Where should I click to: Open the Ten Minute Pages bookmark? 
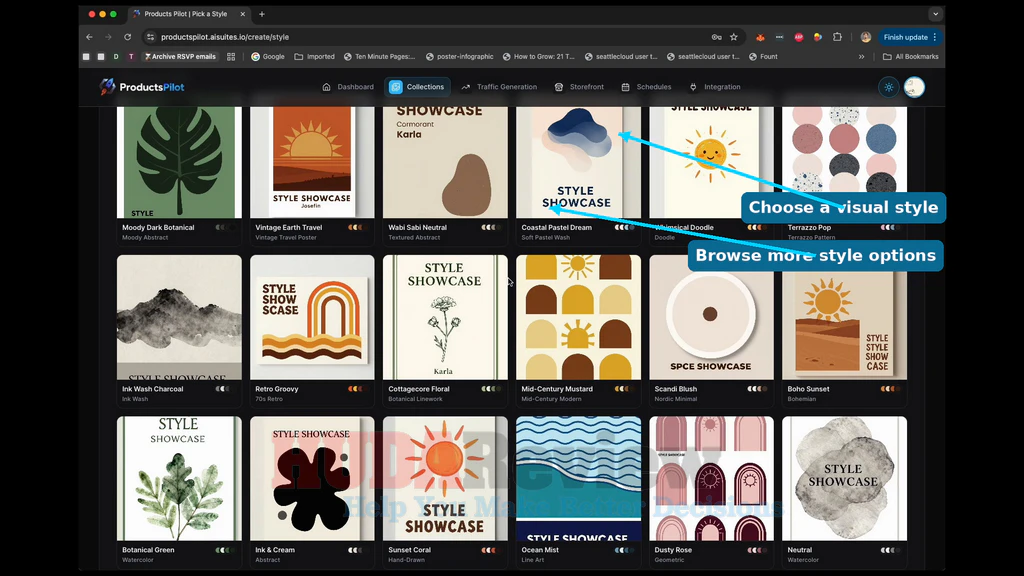(379, 57)
